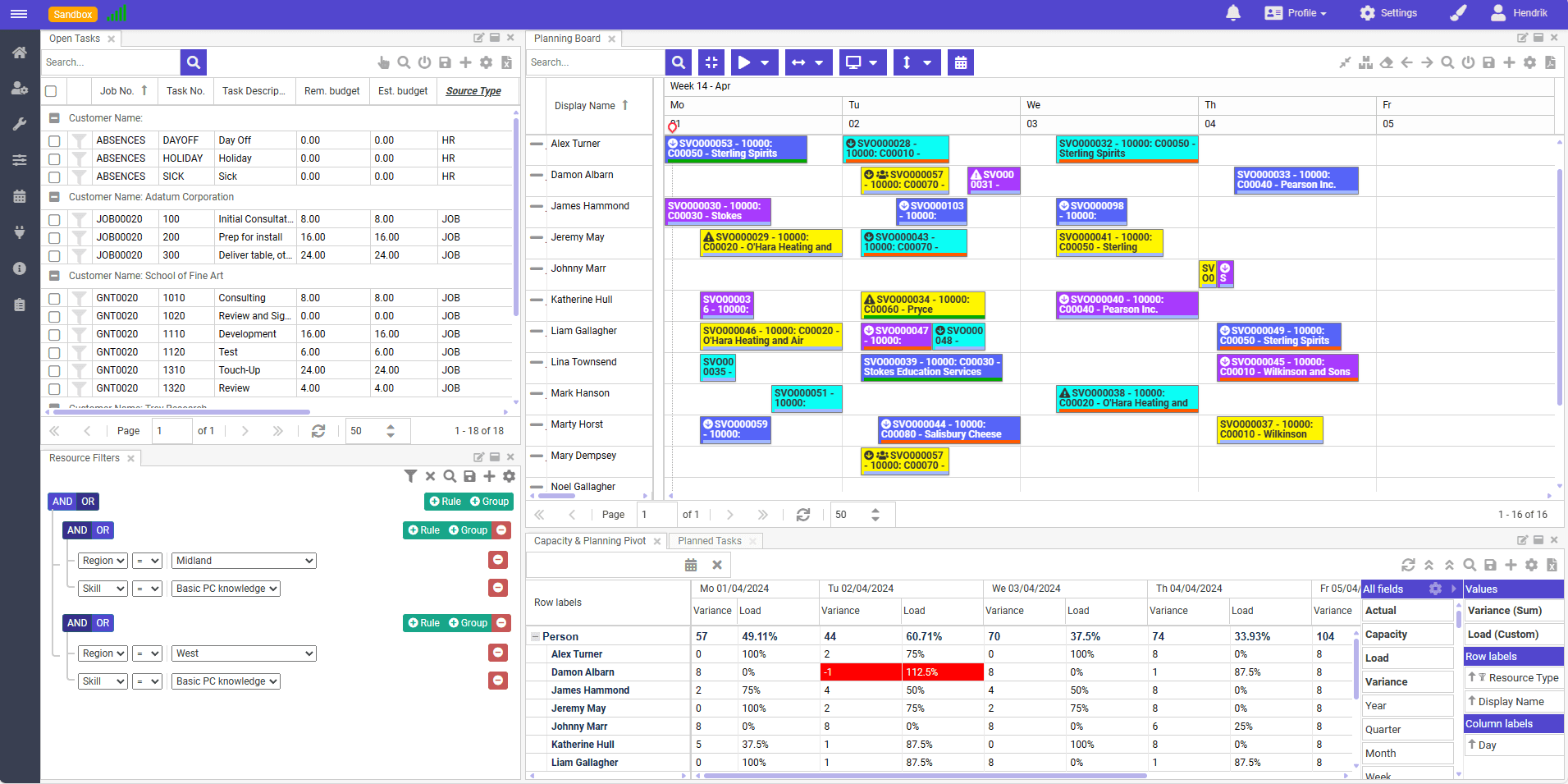Collapse the Adatum Corporation customer group
This screenshot has width=1568, height=784.
coord(54,197)
